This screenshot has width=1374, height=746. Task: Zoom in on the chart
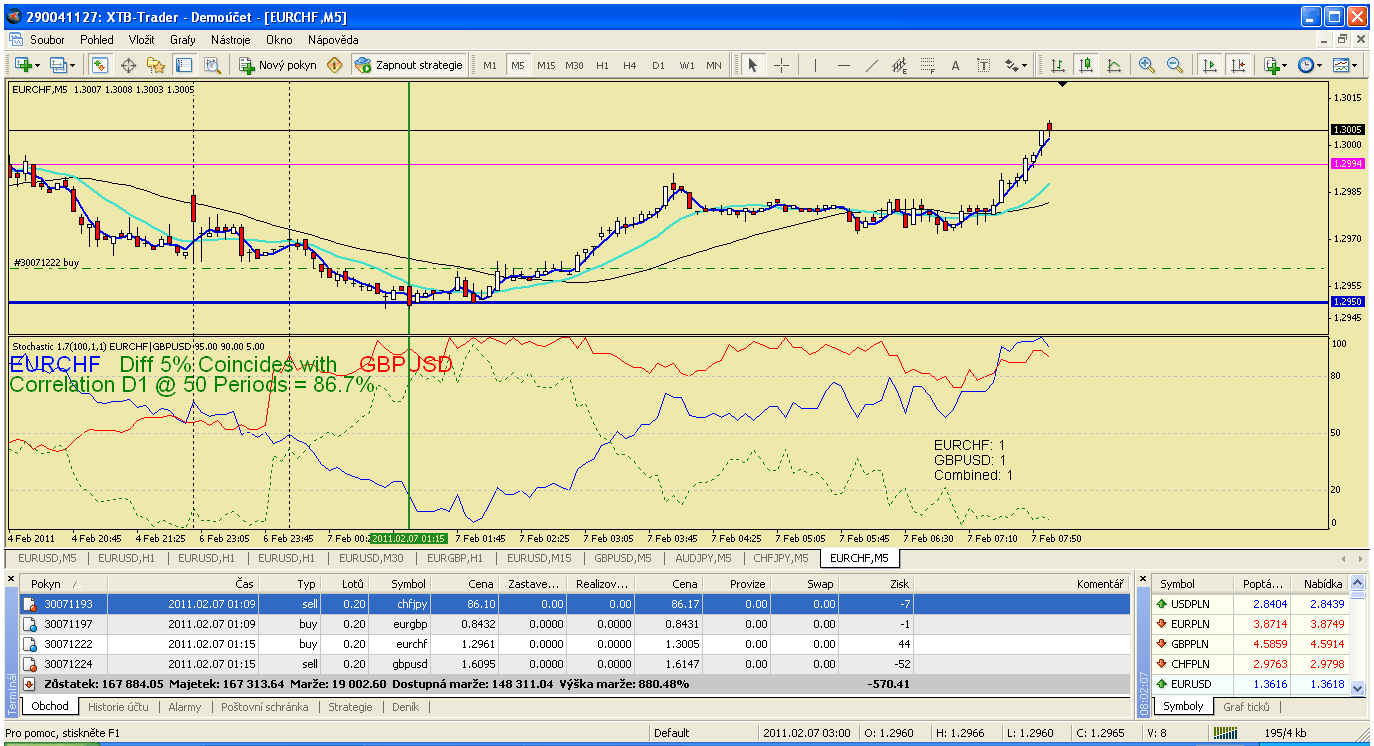(x=1147, y=65)
